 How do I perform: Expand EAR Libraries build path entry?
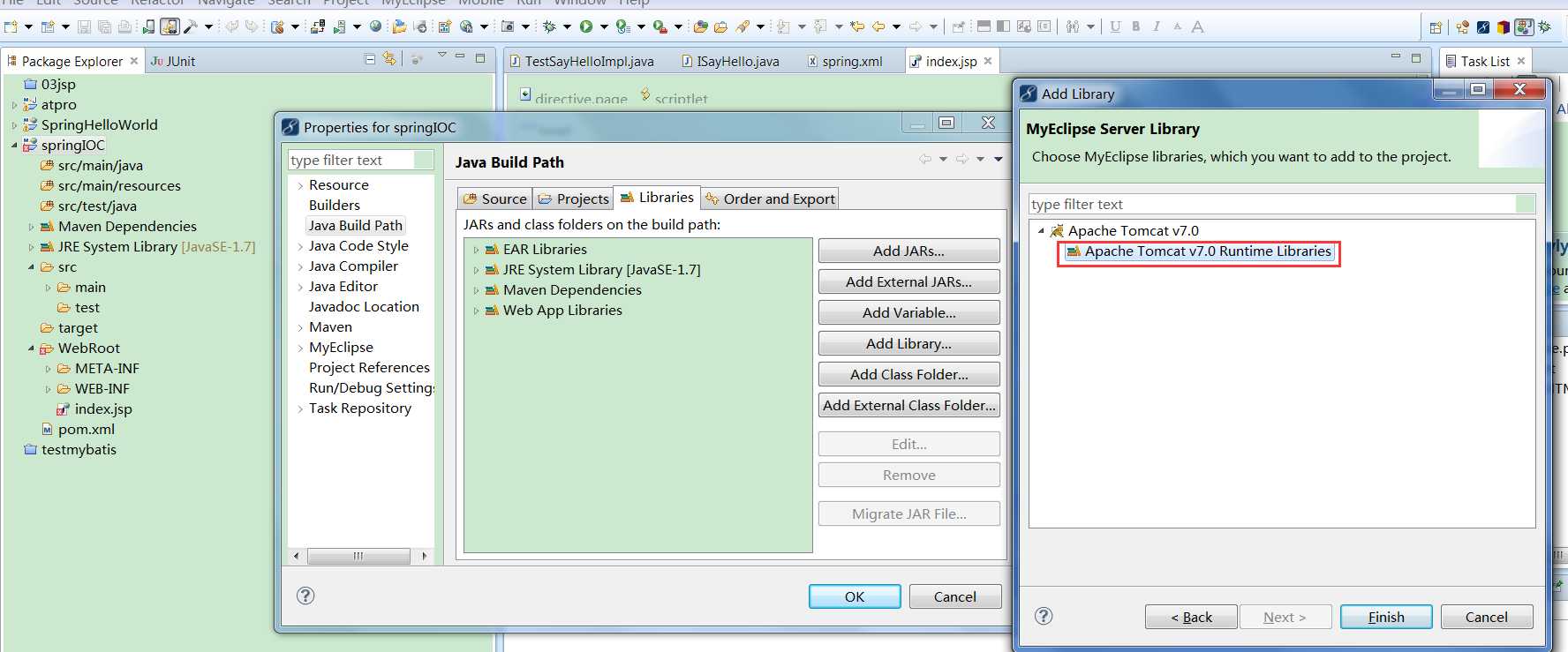tap(476, 250)
